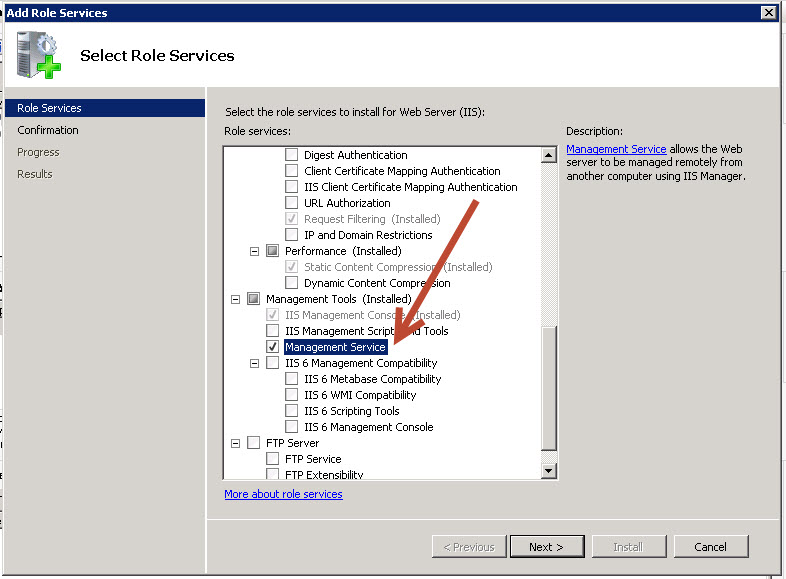This screenshot has height=579, width=786.
Task: Select the Role Services wizard step
Action: pos(105,108)
